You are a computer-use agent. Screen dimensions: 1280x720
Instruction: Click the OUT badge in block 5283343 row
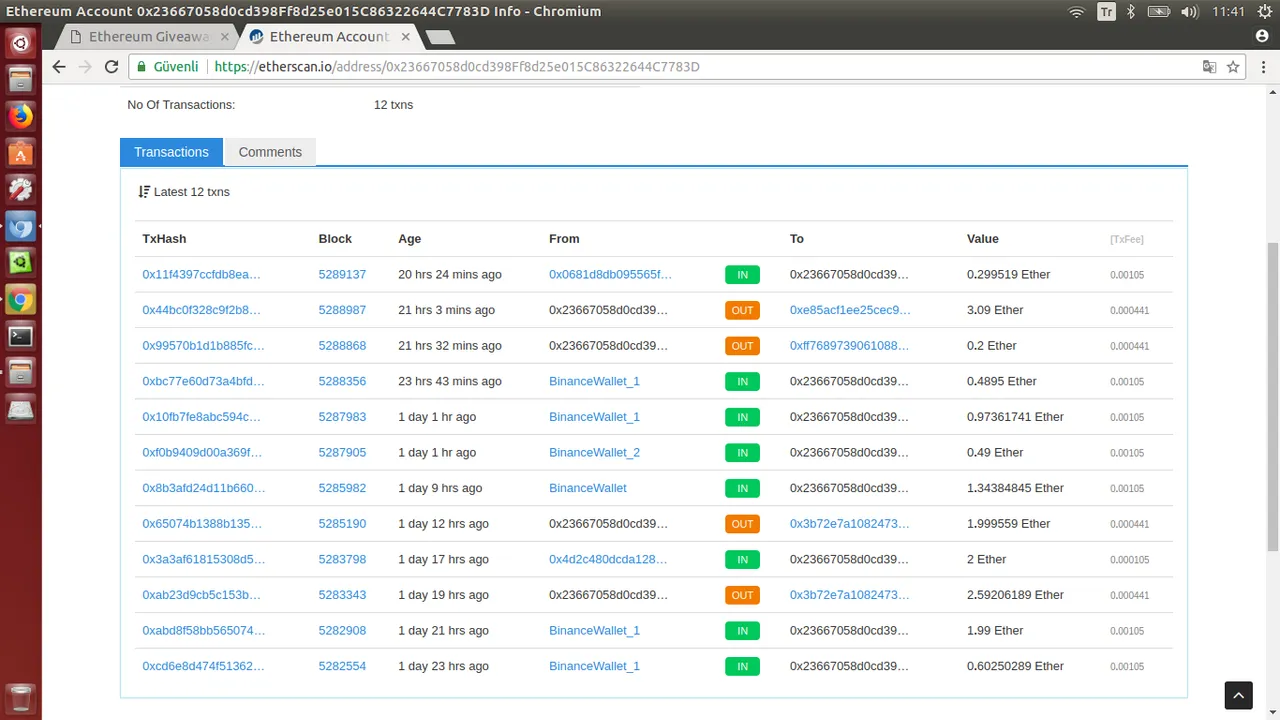(742, 595)
